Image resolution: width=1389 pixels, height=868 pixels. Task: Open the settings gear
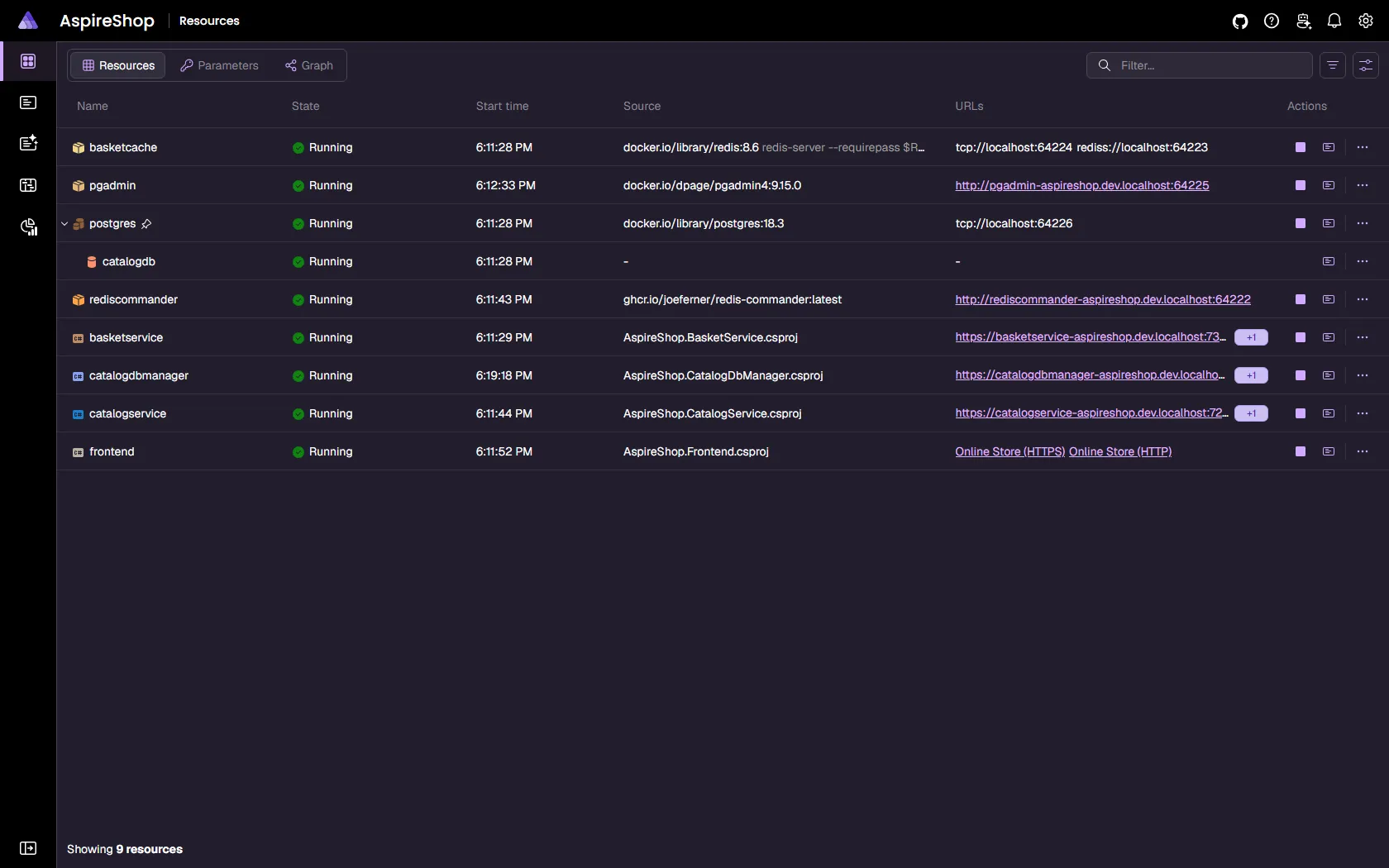coord(1366,21)
